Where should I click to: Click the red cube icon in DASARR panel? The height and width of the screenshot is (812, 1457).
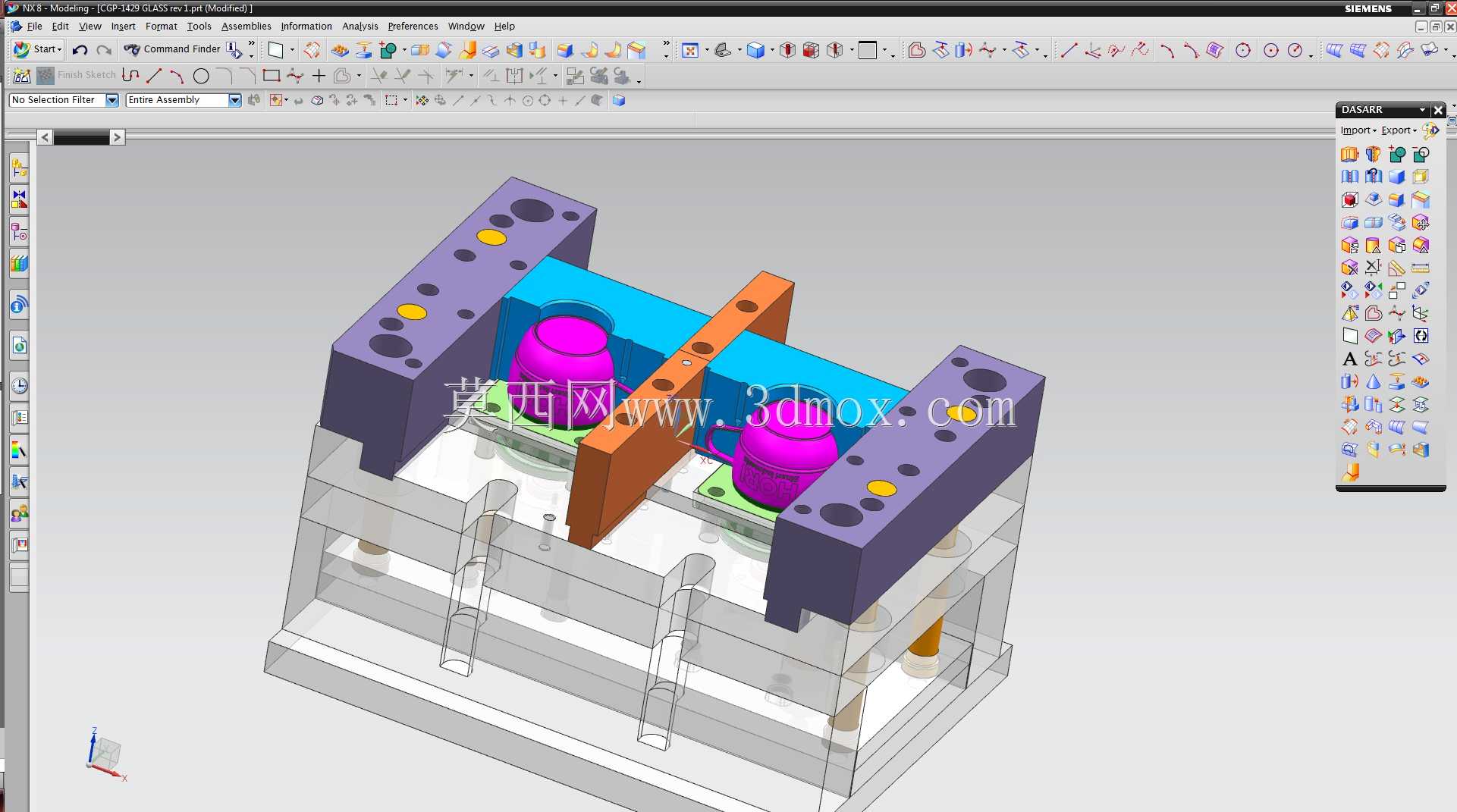point(1349,200)
